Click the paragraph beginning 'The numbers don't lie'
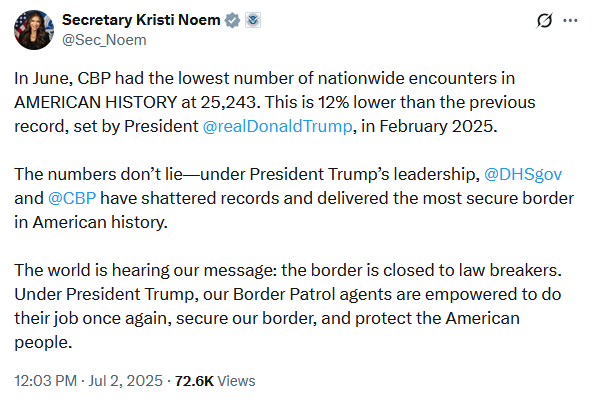This screenshot has width=593, height=403. [294, 198]
